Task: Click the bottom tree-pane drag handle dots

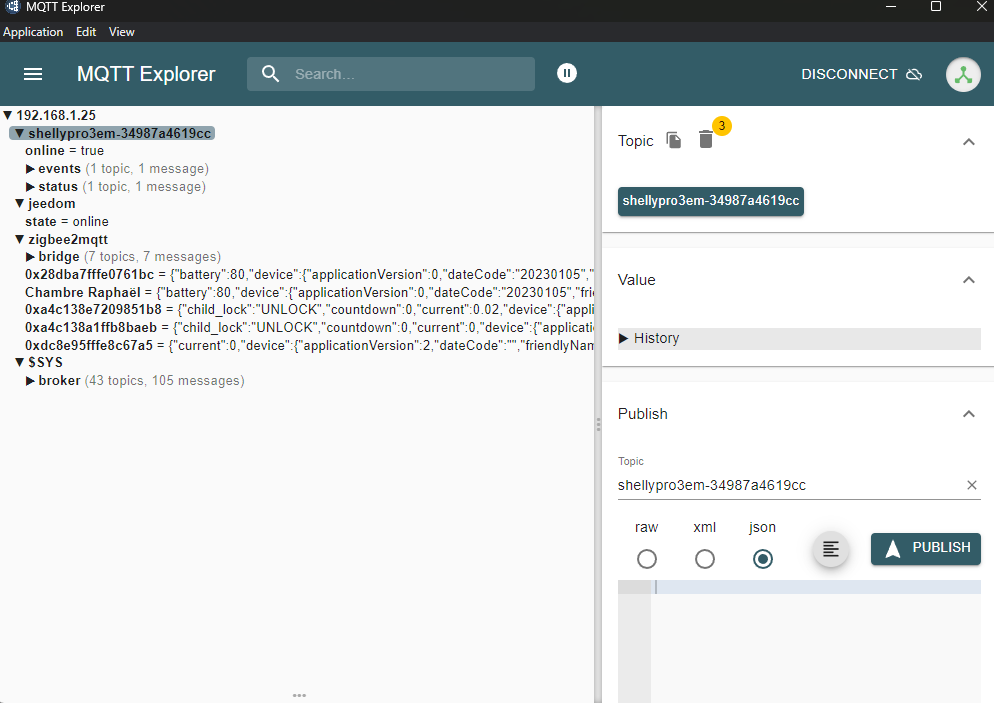Action: (299, 695)
